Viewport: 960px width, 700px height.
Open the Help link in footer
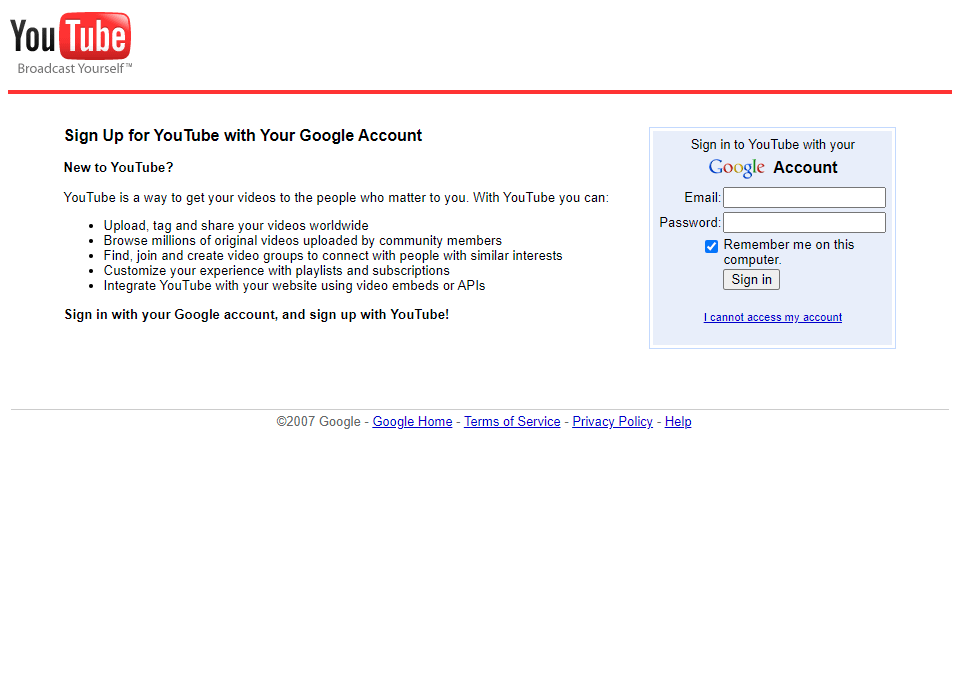pyautogui.click(x=678, y=421)
